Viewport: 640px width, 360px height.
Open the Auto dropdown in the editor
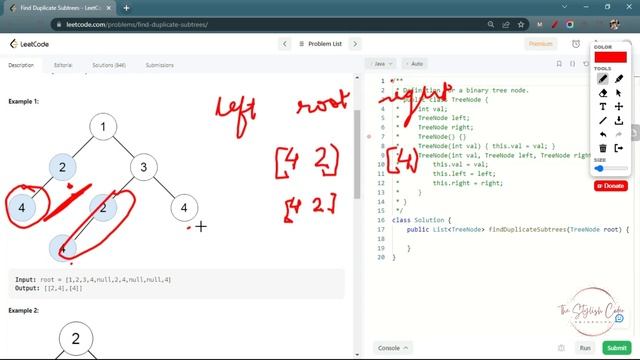(x=414, y=64)
